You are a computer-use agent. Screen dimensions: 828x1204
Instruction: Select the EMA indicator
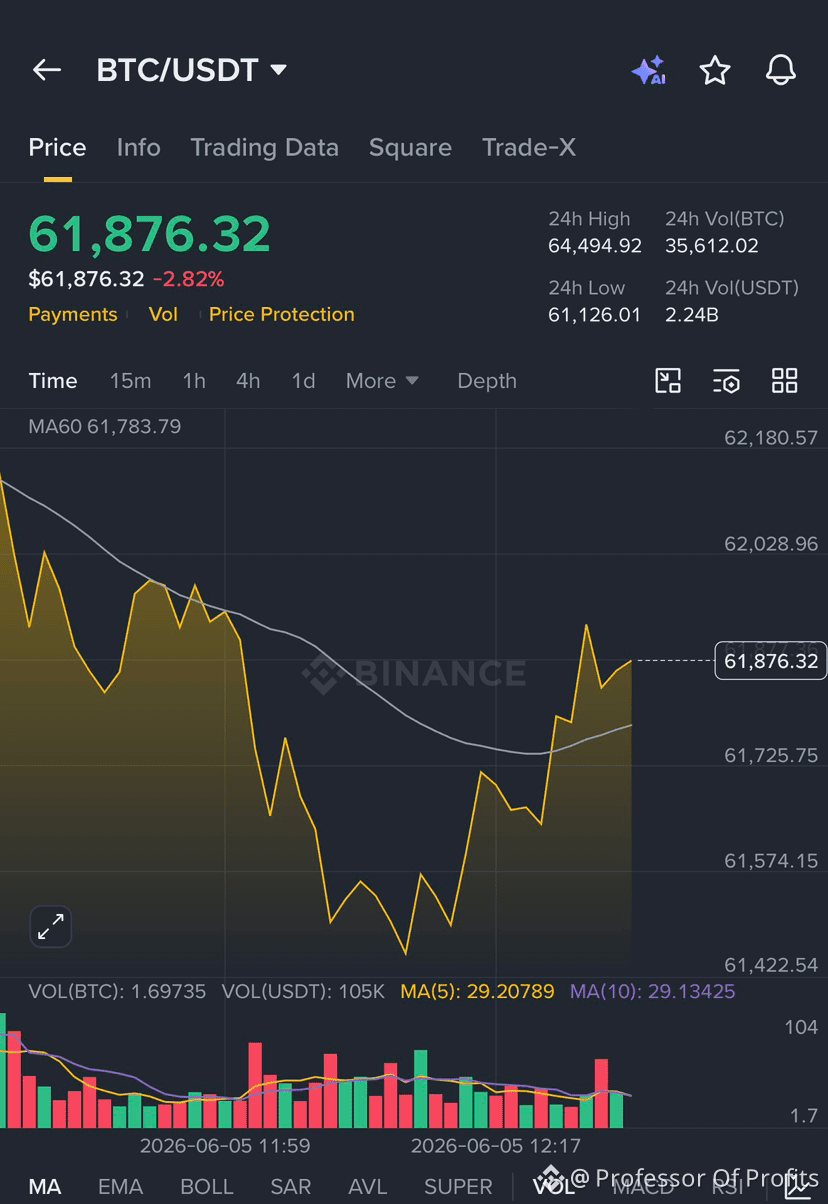(120, 1187)
